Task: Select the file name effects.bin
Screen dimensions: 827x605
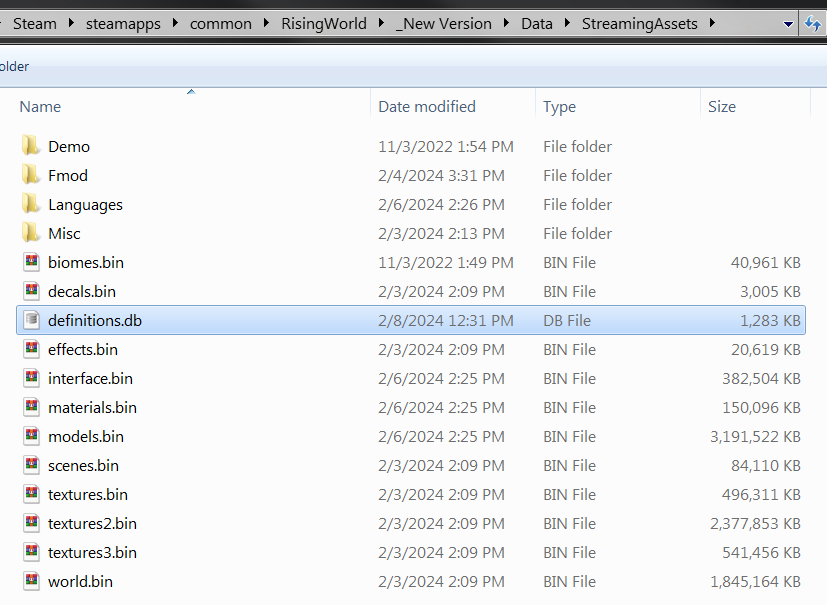Action: tap(82, 349)
